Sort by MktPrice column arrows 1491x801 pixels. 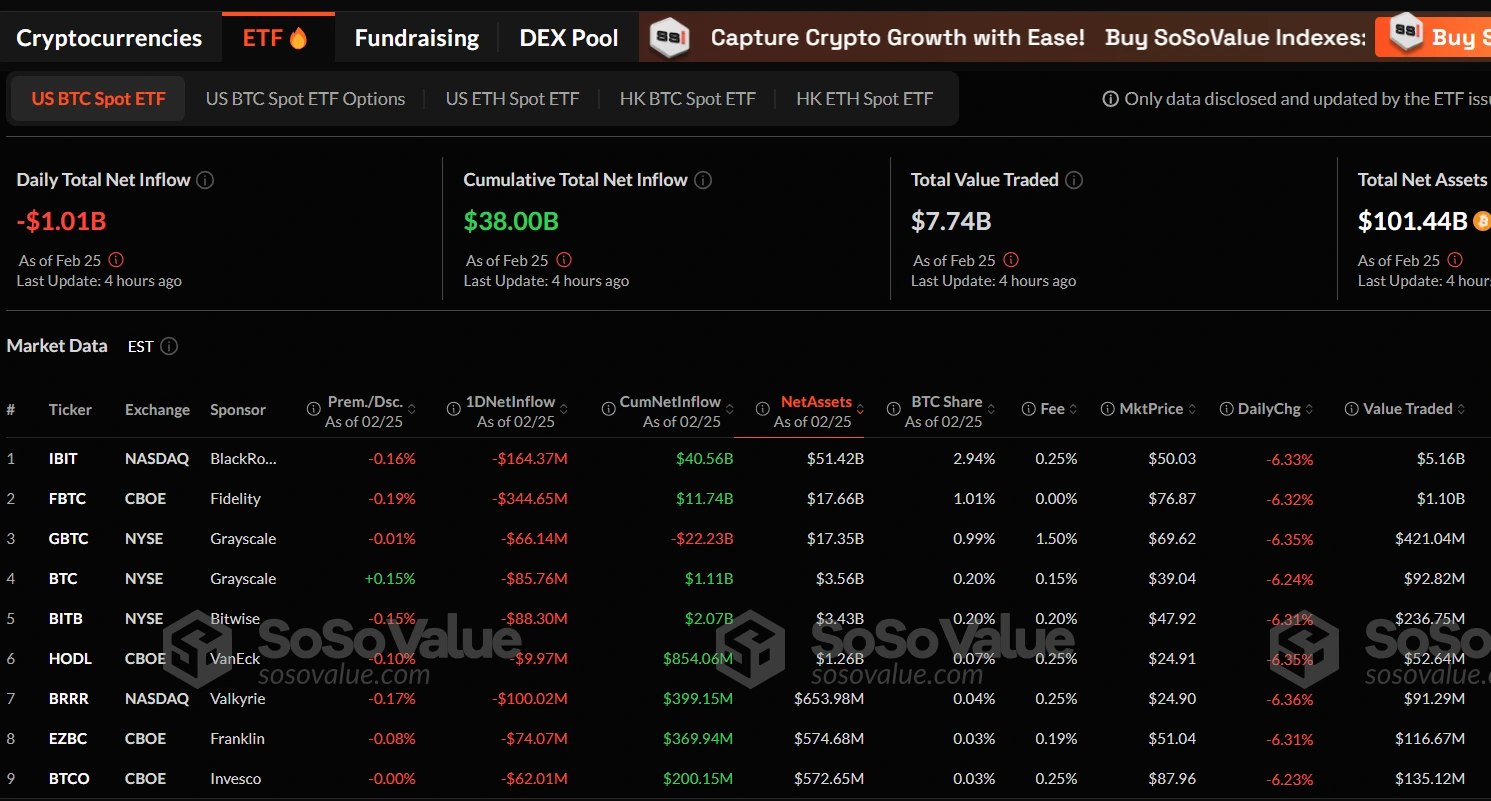click(1193, 409)
